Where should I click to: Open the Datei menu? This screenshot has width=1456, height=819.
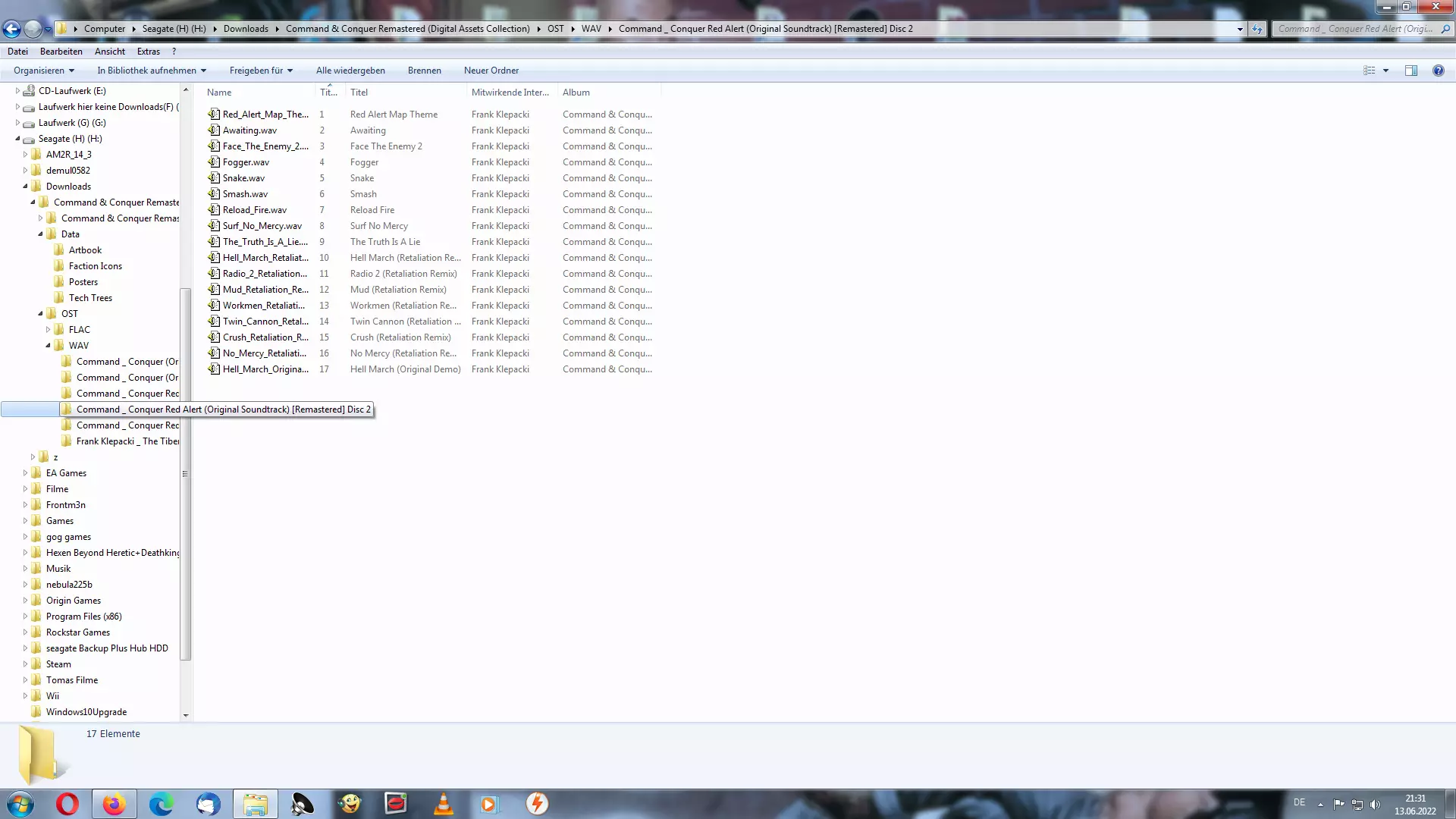[17, 52]
